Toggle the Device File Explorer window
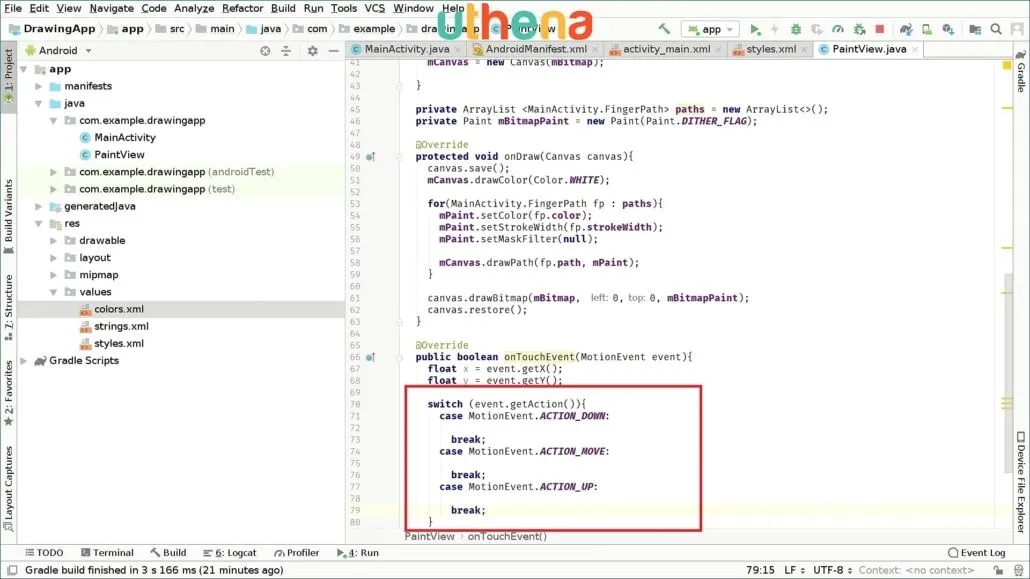Screen dimensions: 1030x579 coord(1021,482)
